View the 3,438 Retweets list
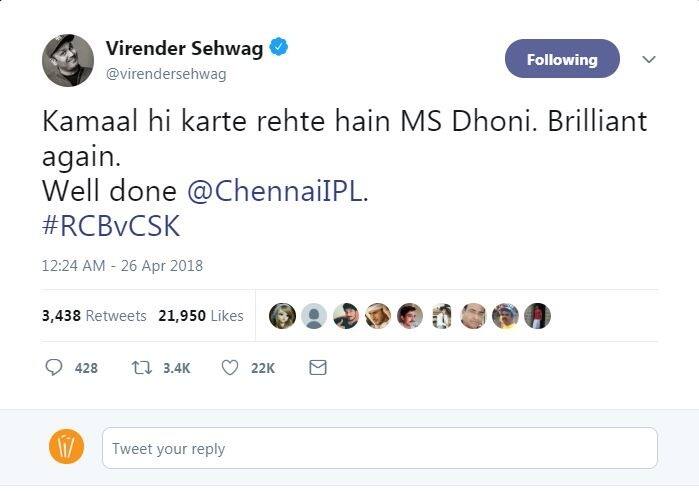Image resolution: width=699 pixels, height=491 pixels. coord(94,315)
